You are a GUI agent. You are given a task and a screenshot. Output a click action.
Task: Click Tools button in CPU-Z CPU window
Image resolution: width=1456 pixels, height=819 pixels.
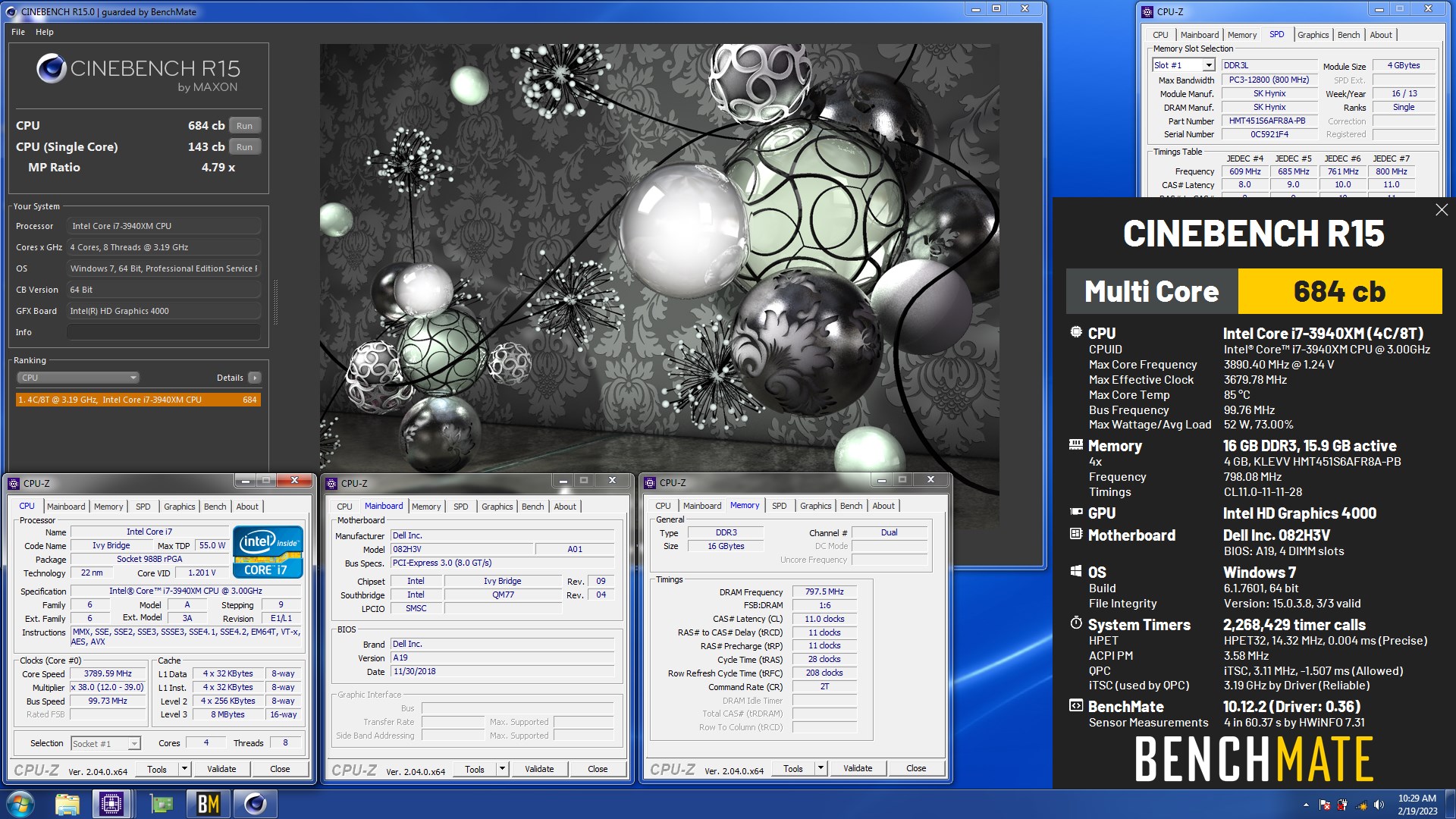[157, 769]
